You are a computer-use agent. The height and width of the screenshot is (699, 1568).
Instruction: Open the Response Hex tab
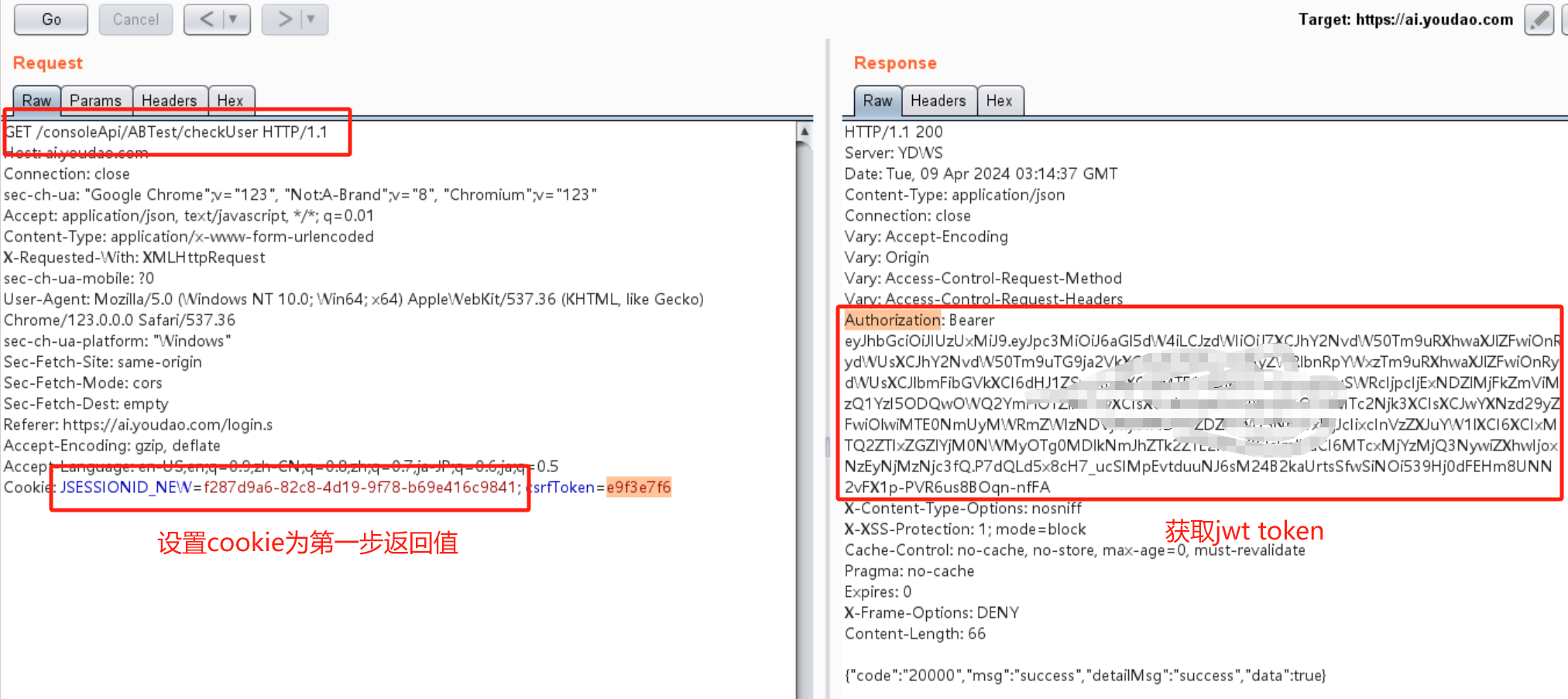pos(1000,101)
